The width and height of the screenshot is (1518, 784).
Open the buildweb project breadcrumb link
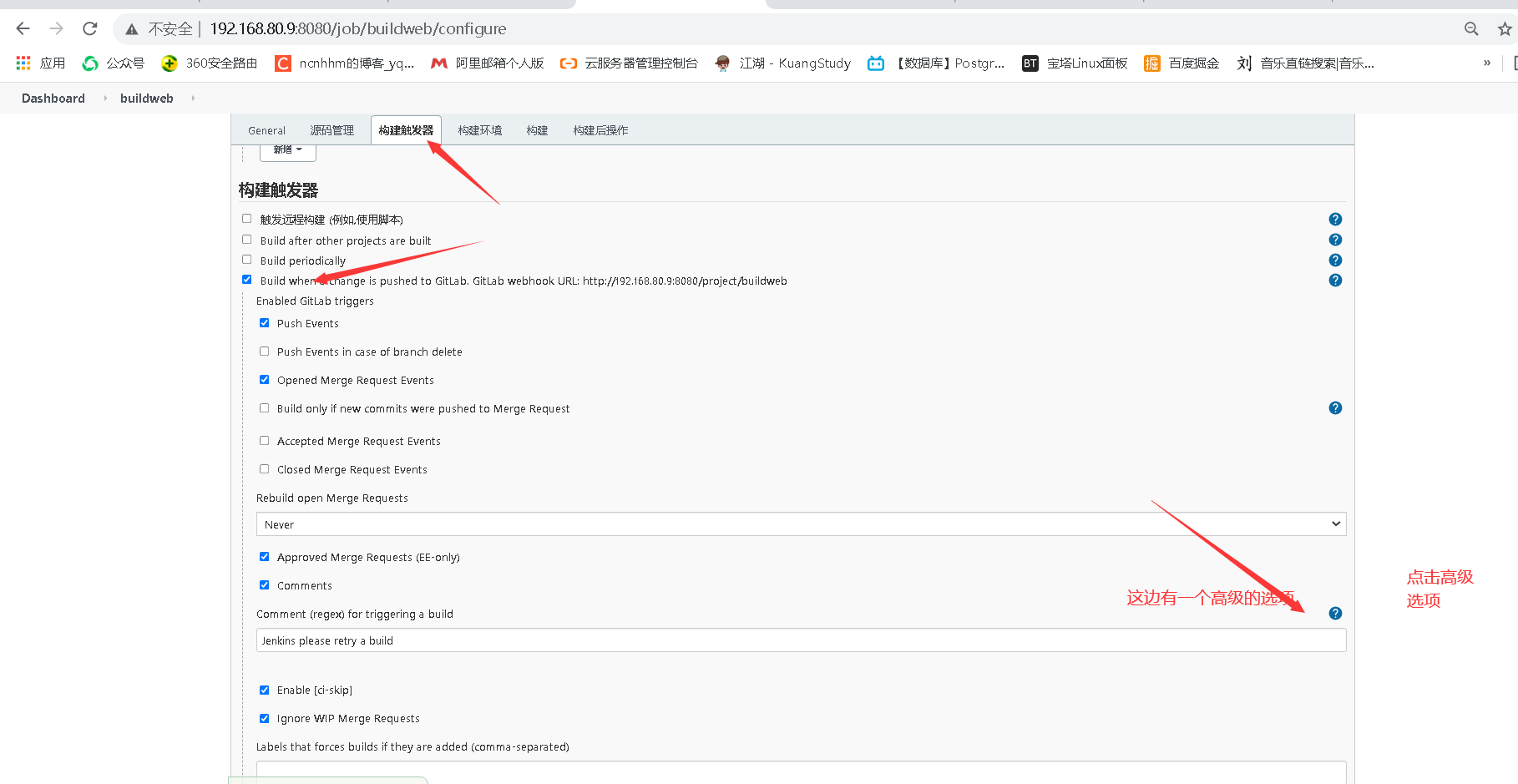point(146,98)
